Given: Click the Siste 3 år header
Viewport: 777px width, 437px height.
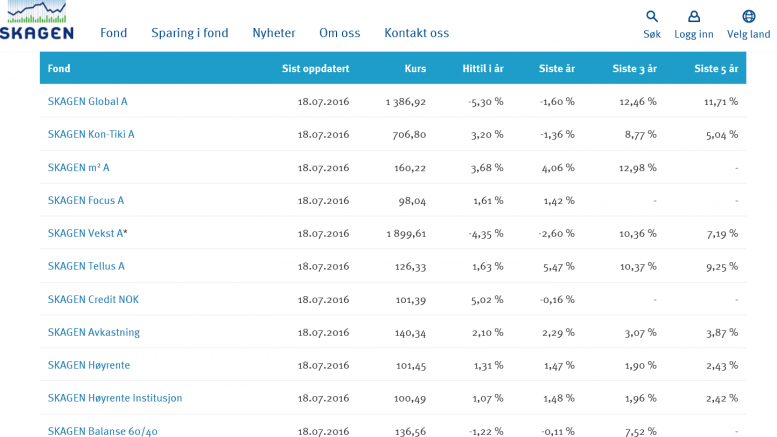Looking at the screenshot, I should click(x=635, y=68).
